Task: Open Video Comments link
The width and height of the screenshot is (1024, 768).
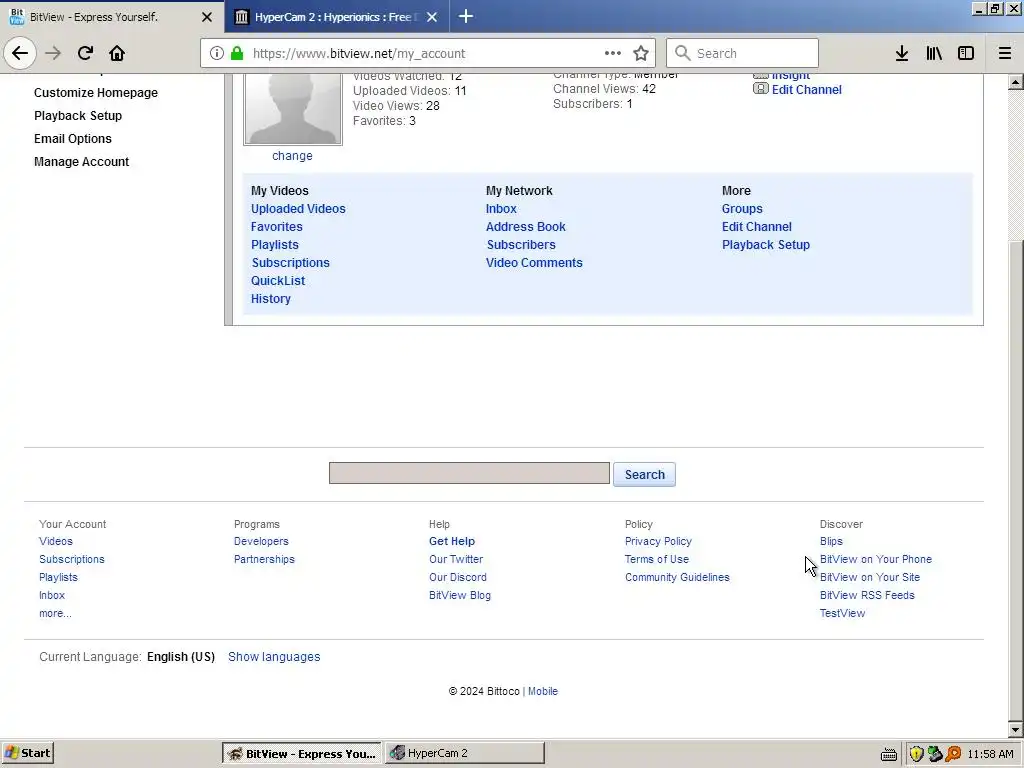Action: tap(534, 263)
